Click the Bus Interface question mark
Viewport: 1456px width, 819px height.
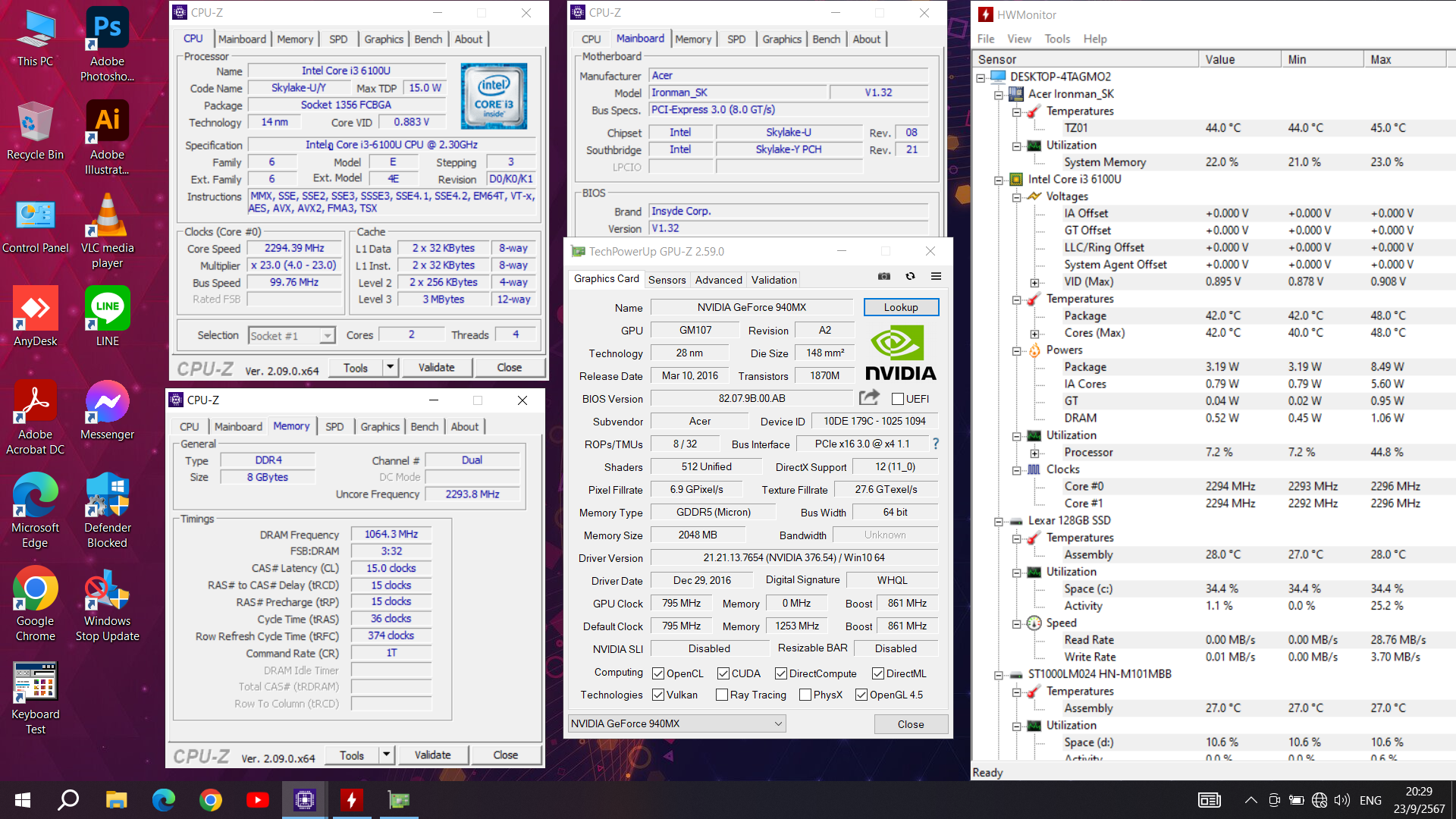click(x=935, y=444)
